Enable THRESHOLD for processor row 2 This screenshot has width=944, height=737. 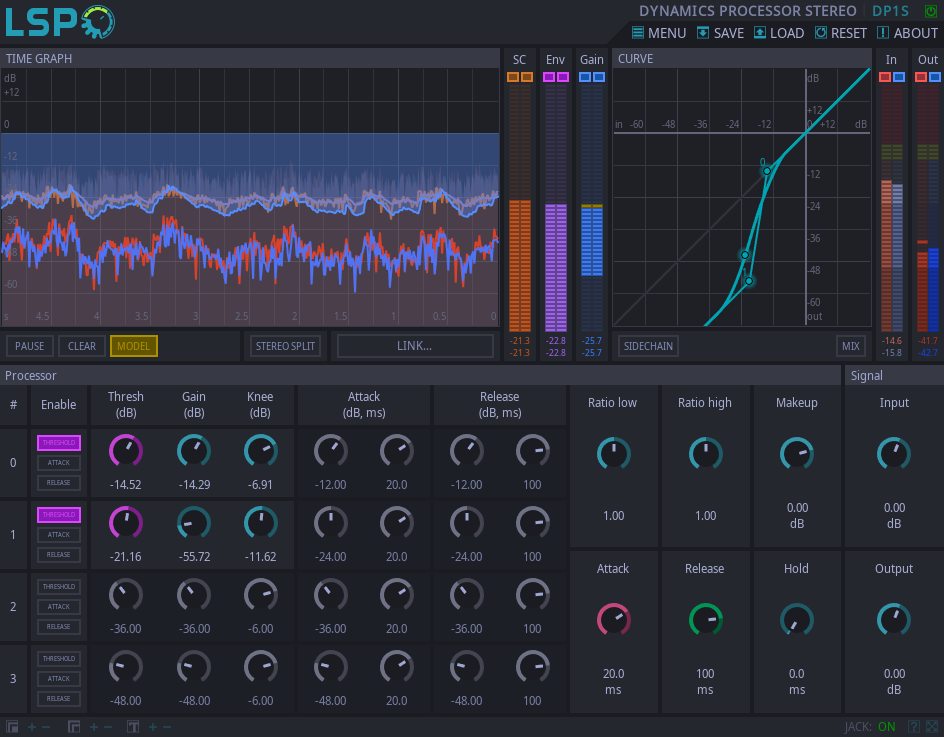click(59, 586)
